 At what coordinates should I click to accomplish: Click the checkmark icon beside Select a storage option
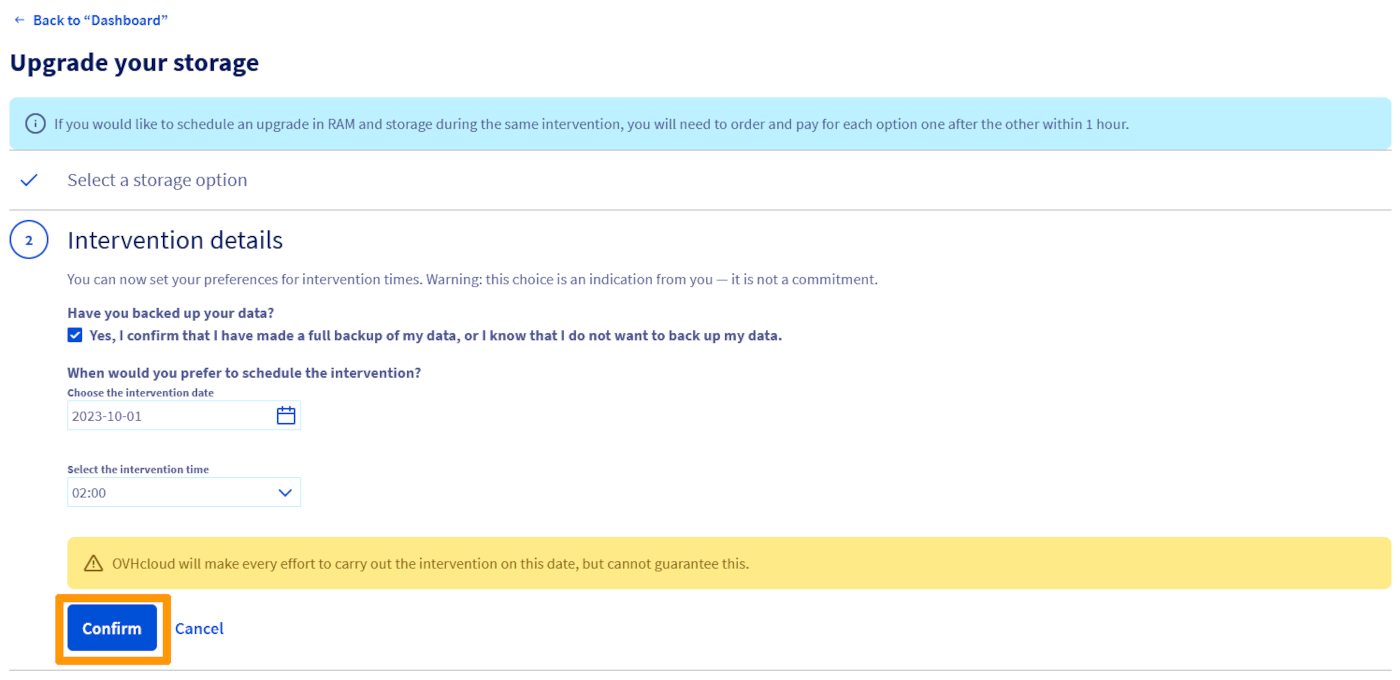[x=29, y=180]
